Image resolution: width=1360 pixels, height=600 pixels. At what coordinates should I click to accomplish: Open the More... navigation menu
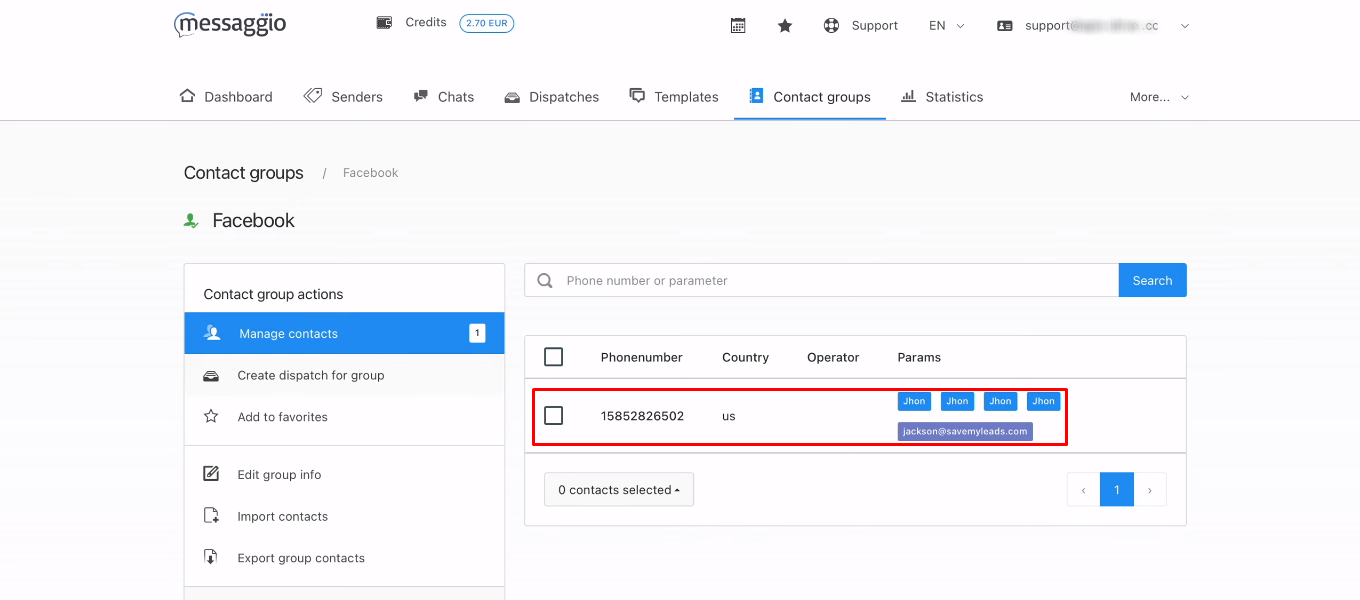click(1159, 97)
